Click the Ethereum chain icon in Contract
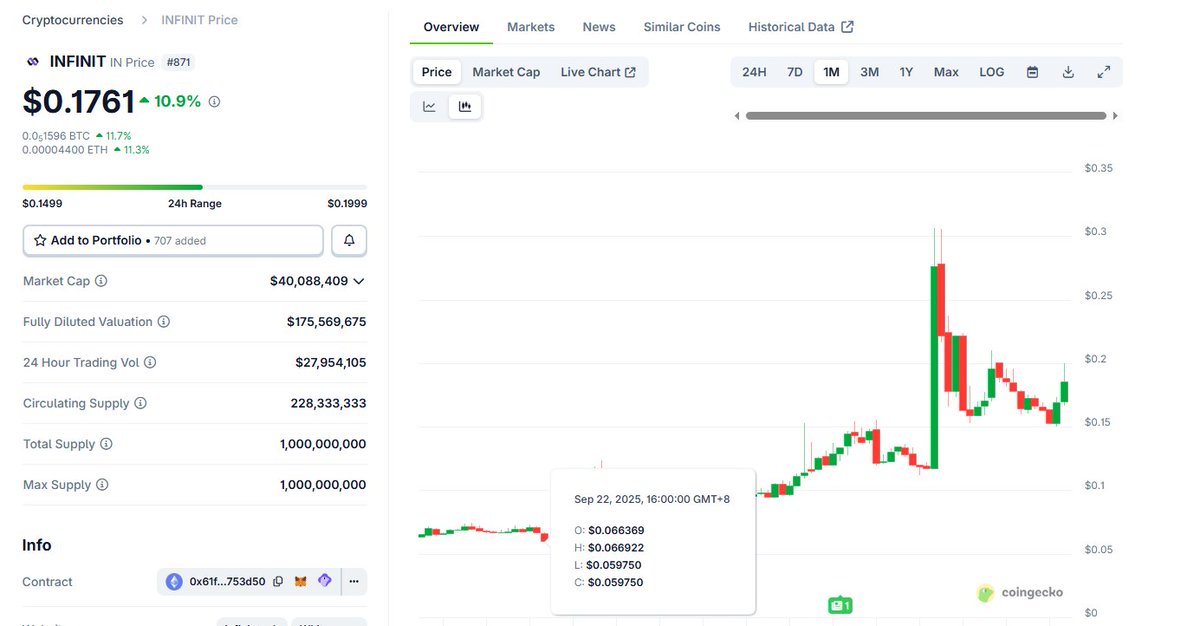 click(174, 581)
